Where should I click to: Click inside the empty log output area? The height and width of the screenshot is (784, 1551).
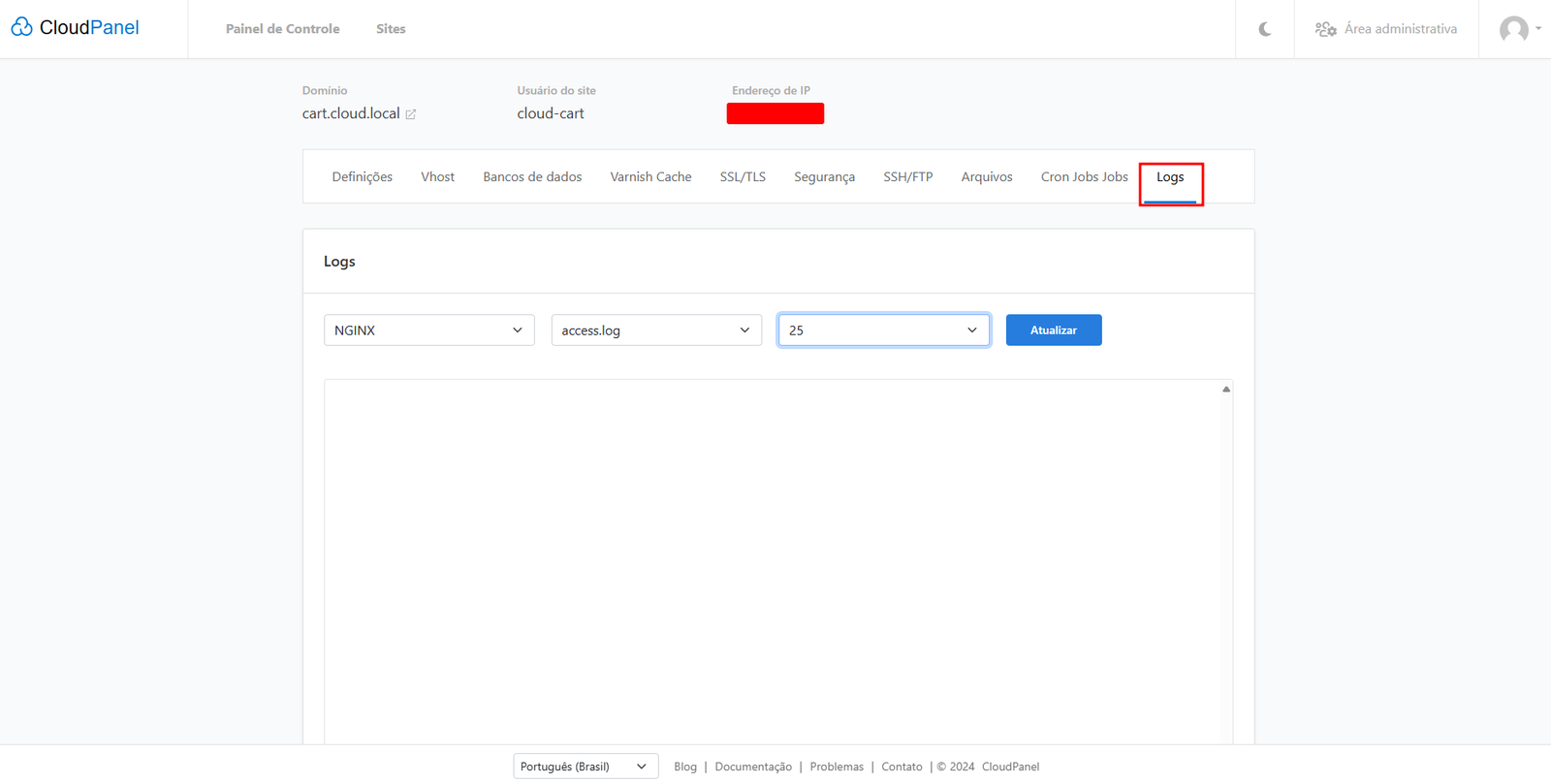click(x=775, y=562)
